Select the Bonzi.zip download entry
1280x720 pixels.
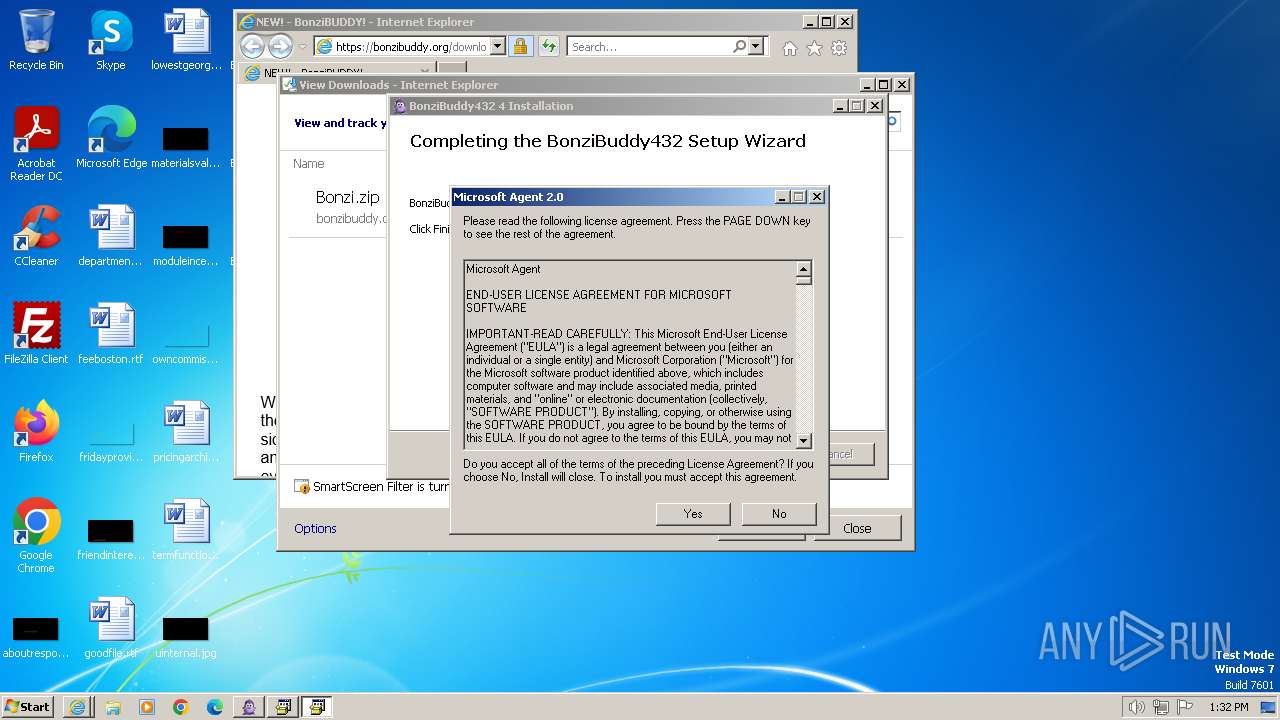pos(348,207)
